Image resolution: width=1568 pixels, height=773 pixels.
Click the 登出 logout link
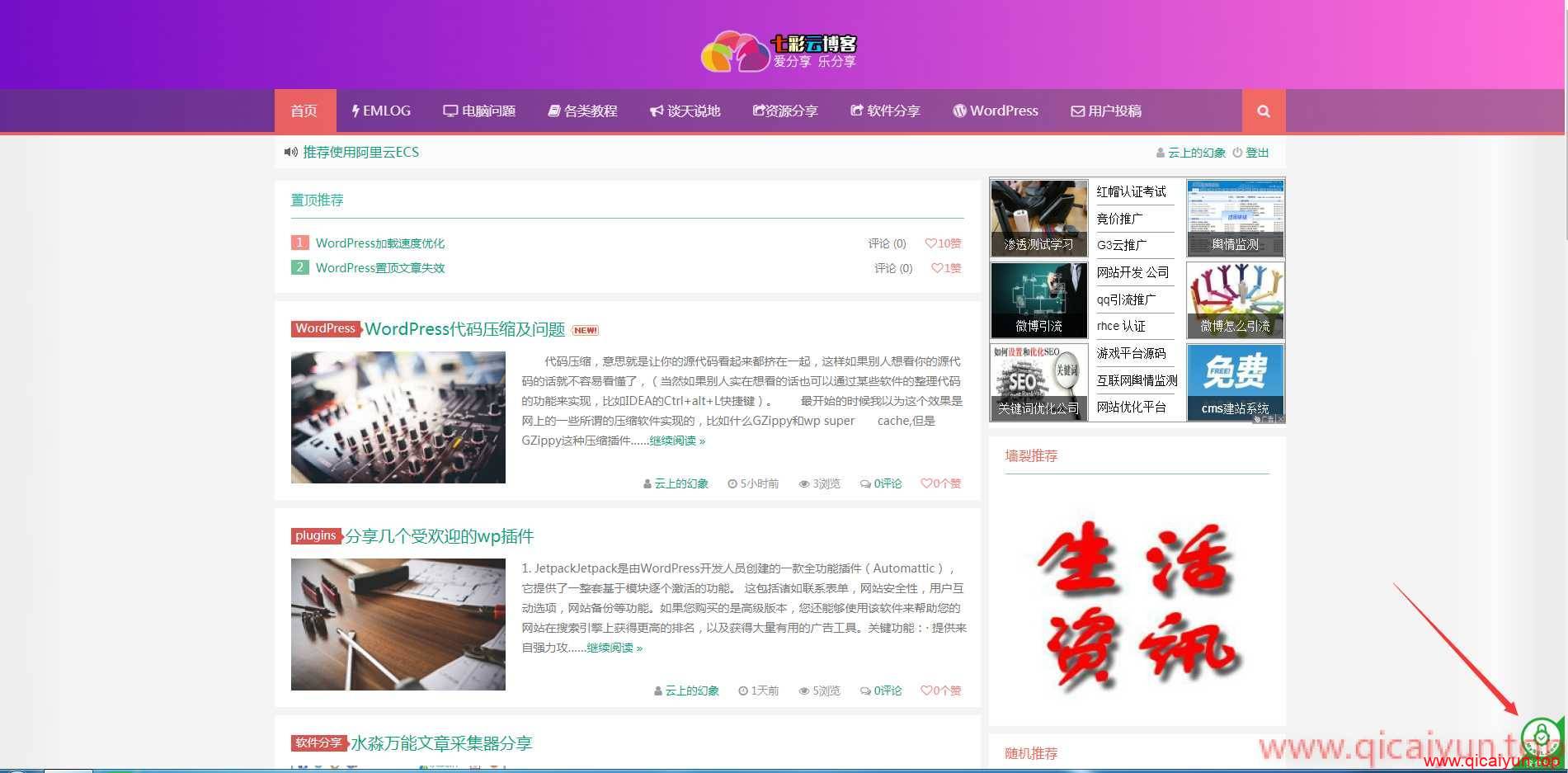coord(1256,153)
